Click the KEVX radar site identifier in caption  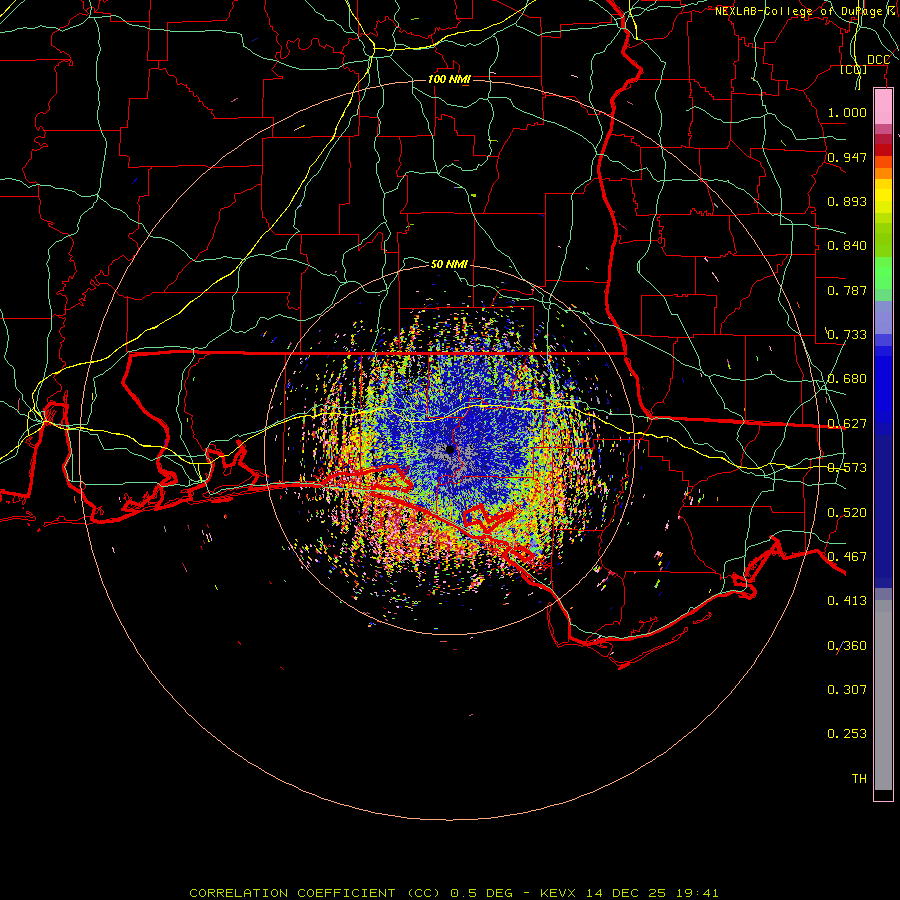pos(560,893)
